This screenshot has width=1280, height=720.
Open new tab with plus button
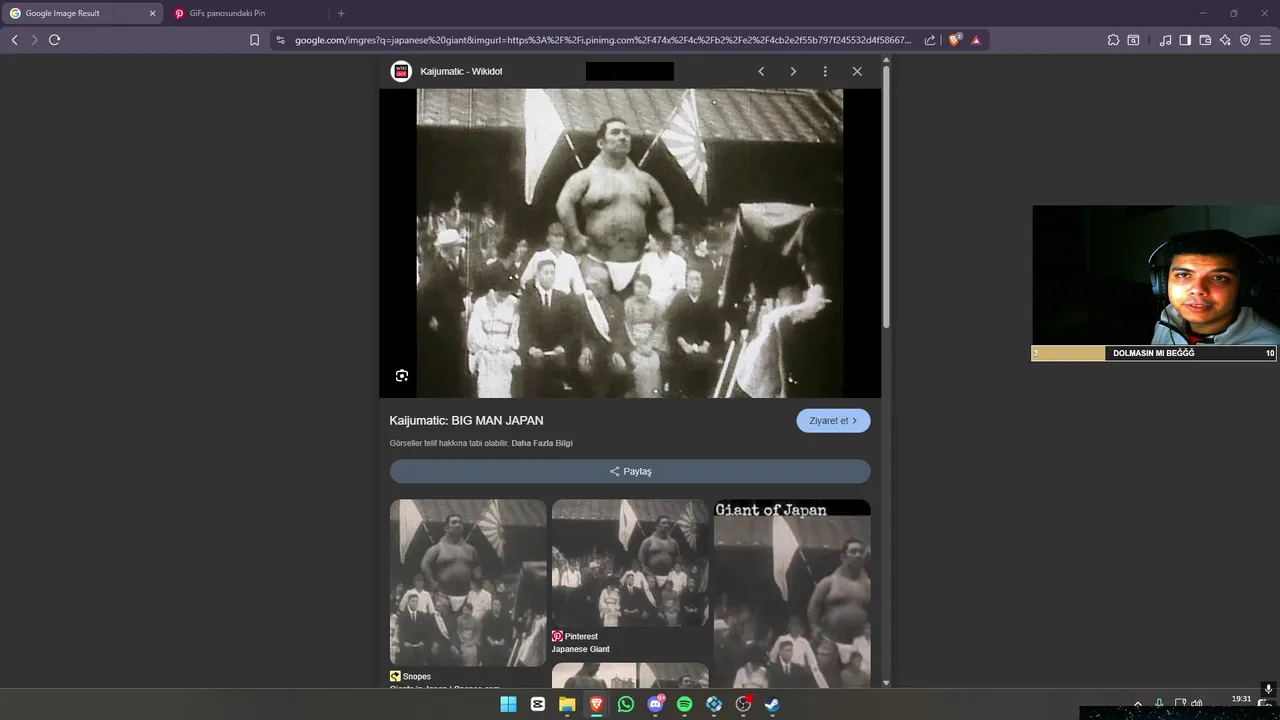341,13
